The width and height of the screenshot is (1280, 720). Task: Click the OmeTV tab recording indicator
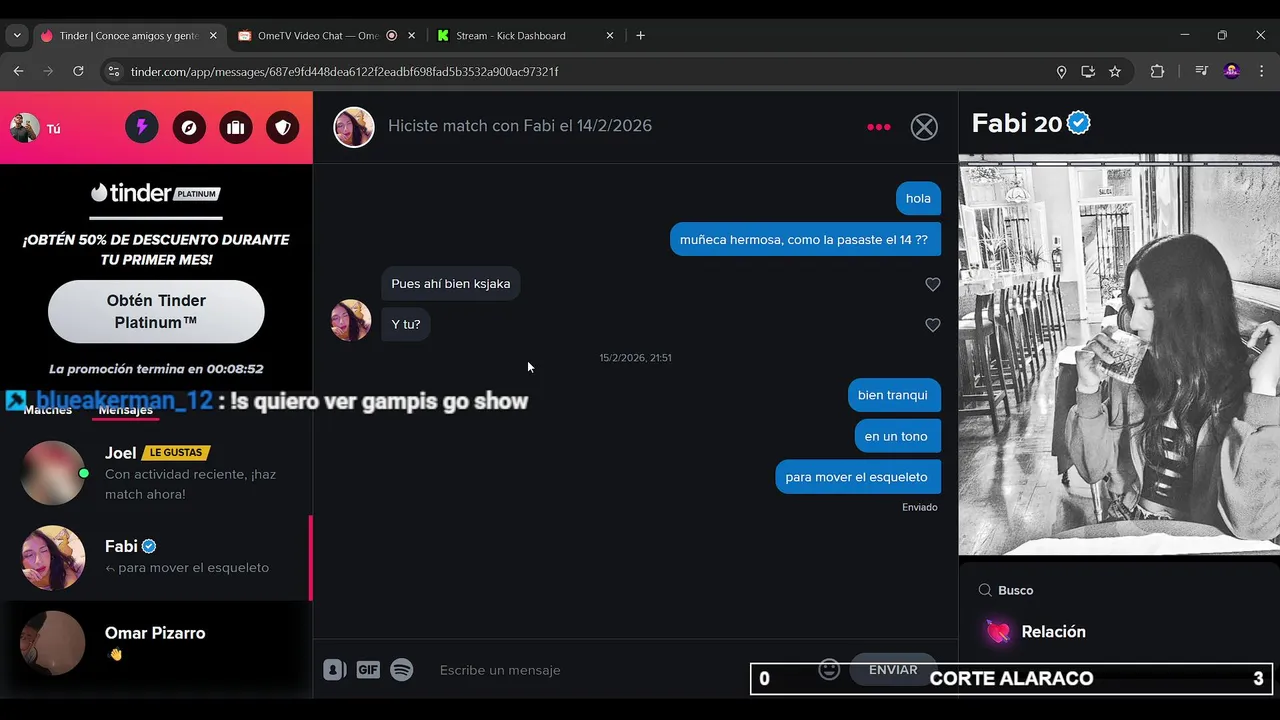coord(391,35)
